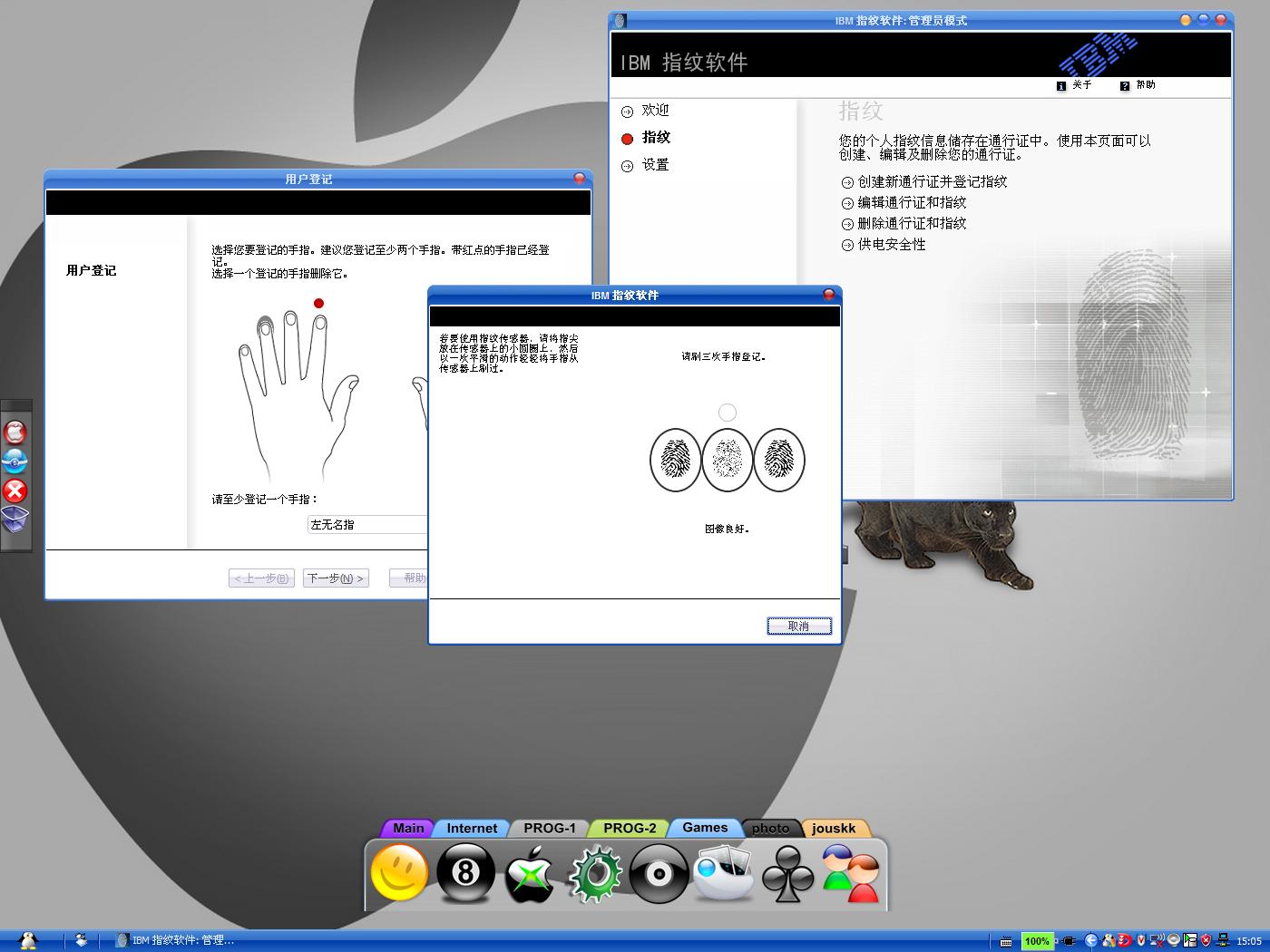Switch to the PROG-2 dock tab

[x=630, y=828]
